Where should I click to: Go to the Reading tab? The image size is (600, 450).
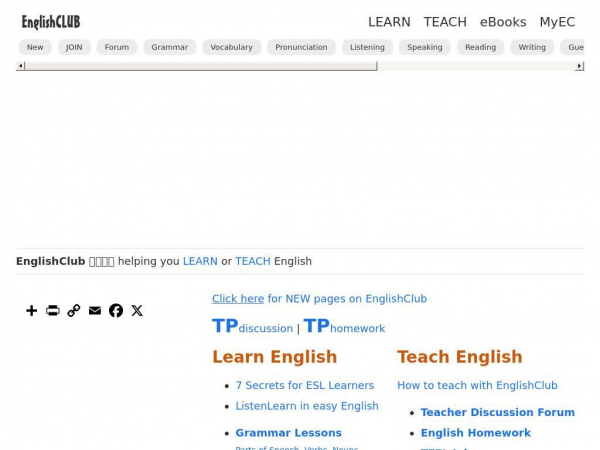(481, 47)
